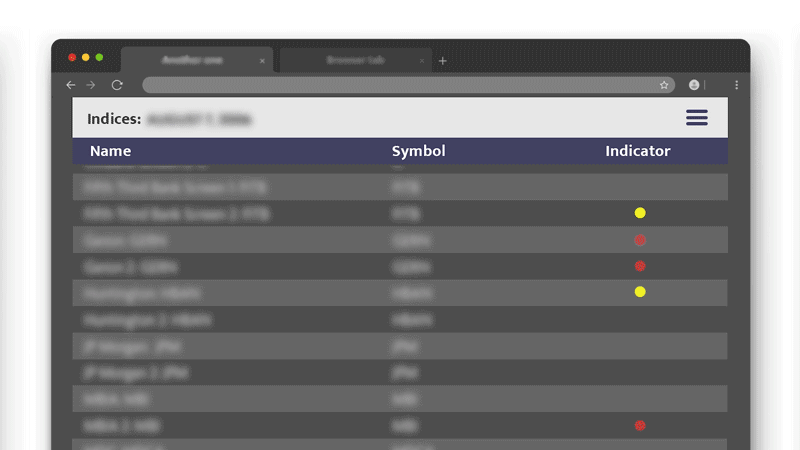Open a new tab with plus button

[443, 61]
